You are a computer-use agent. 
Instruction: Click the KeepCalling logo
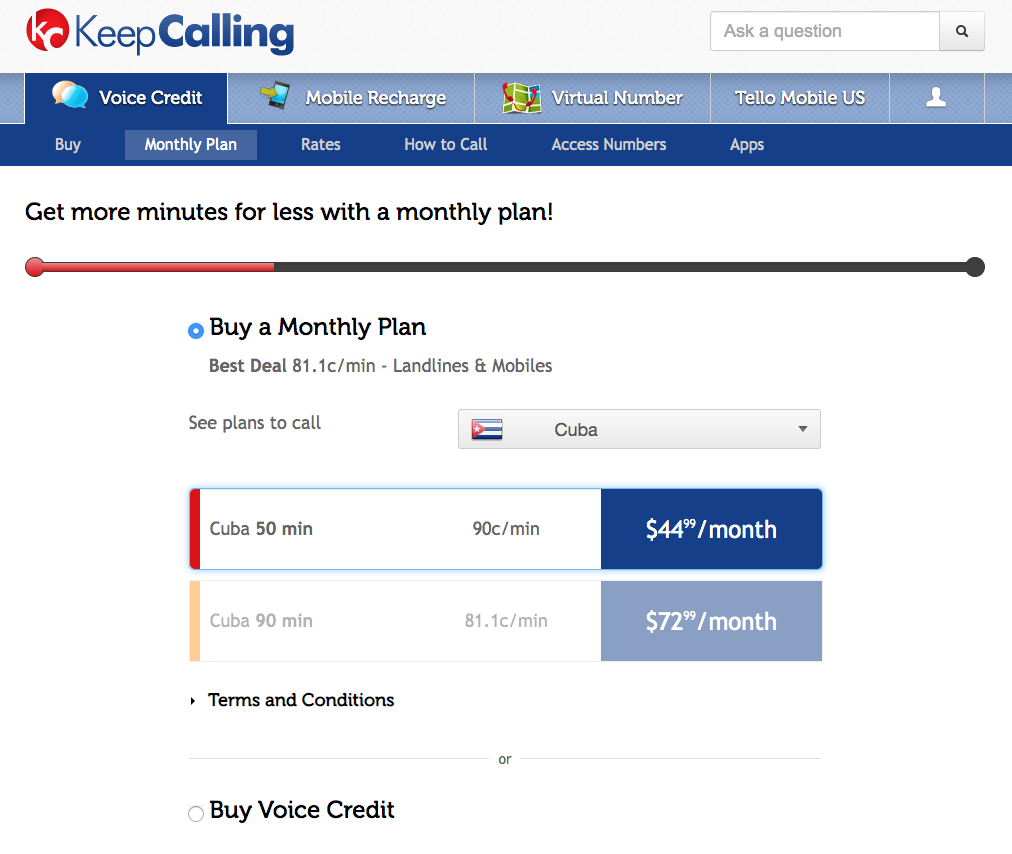159,32
